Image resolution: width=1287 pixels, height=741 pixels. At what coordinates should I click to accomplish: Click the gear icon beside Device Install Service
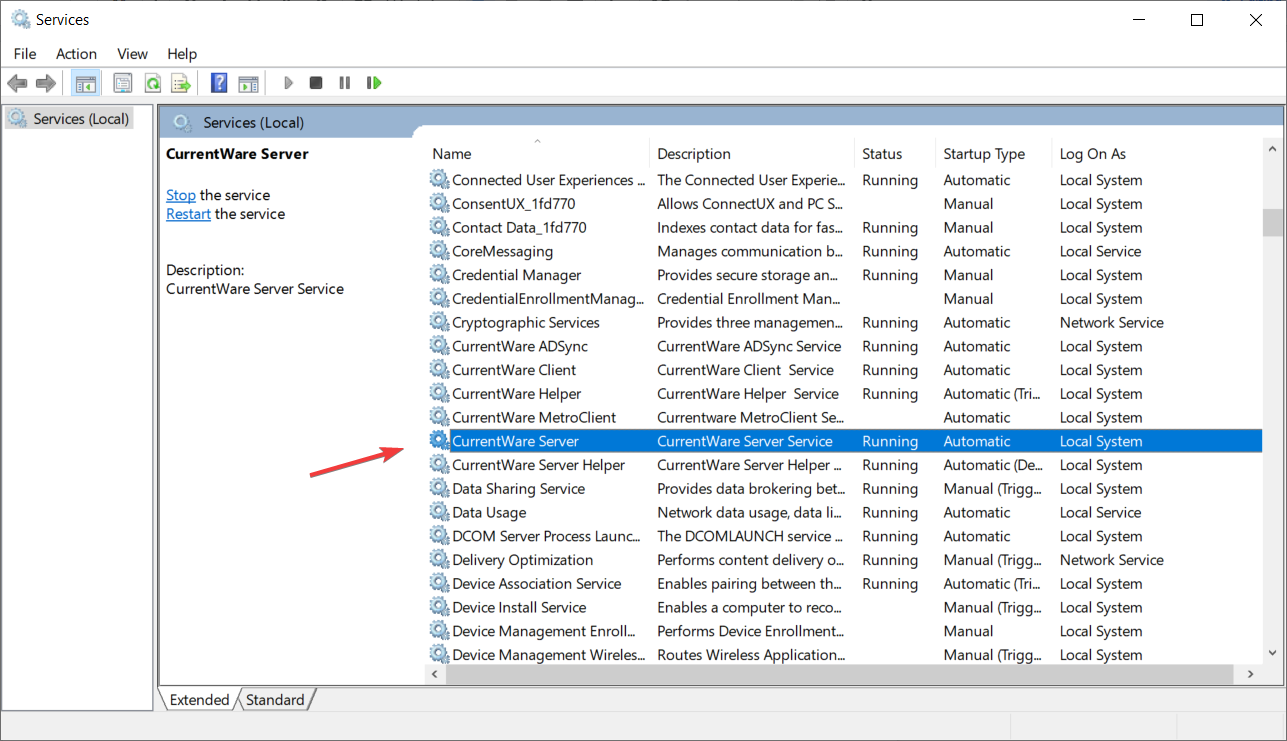click(439, 607)
